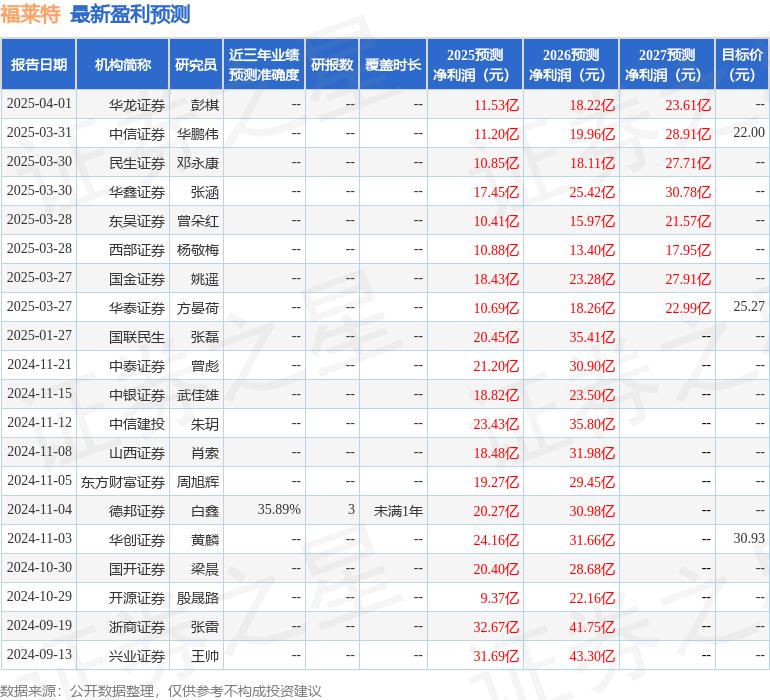This screenshot has width=770, height=700.
Task: Select the 41.75亿 forecast value
Action: coord(592,626)
